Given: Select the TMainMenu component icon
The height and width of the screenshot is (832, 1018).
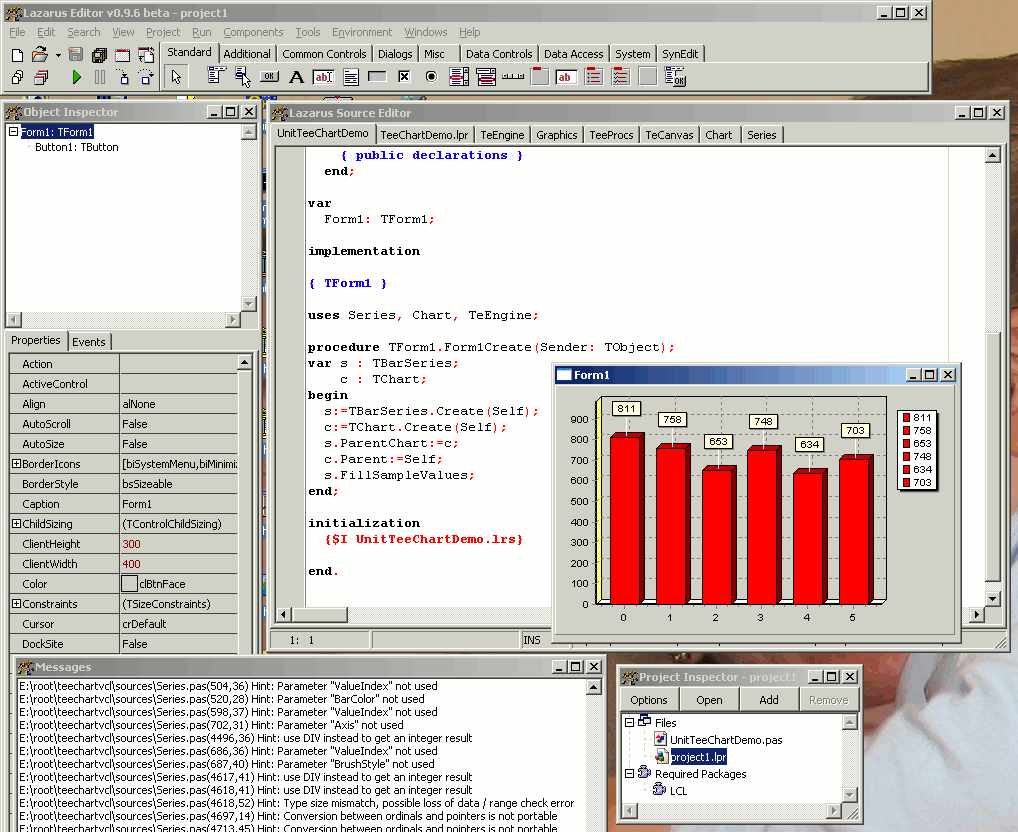Looking at the screenshot, I should pyautogui.click(x=216, y=77).
